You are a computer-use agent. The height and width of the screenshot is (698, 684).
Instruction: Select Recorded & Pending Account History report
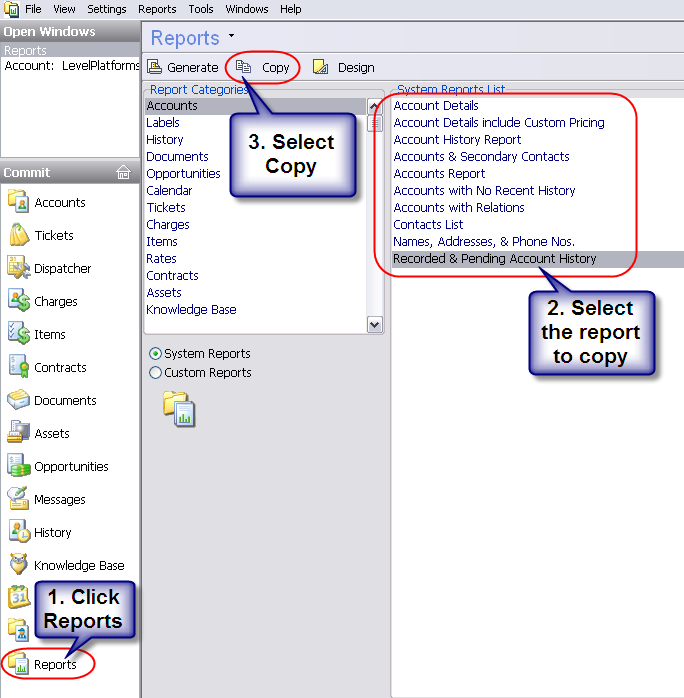[494, 258]
